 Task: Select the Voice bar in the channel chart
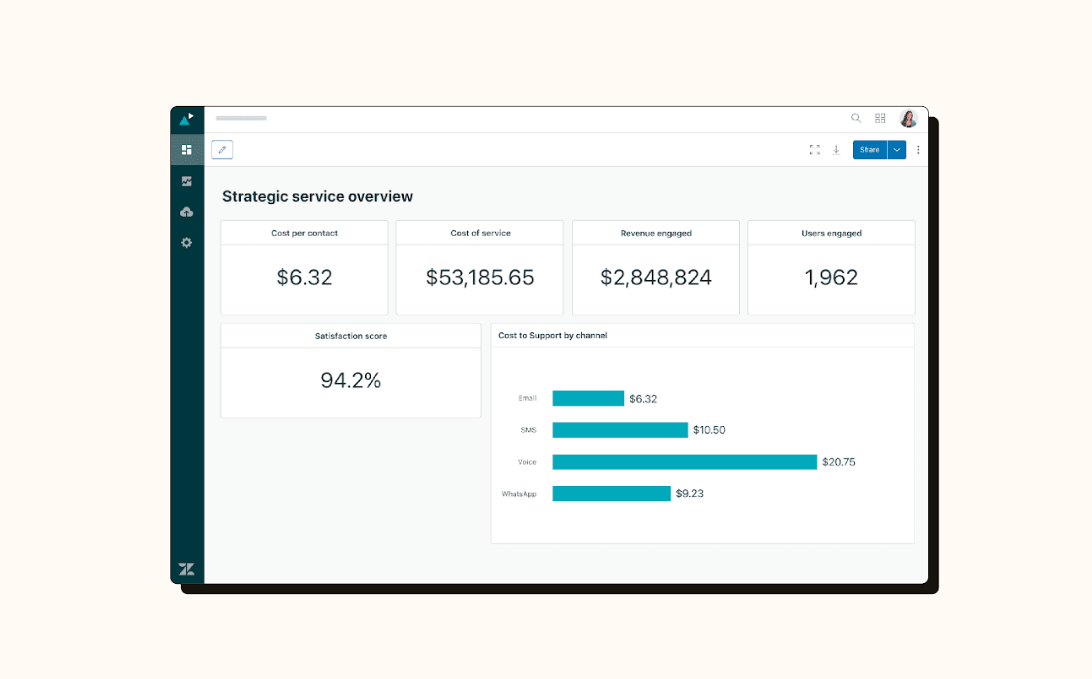click(x=683, y=461)
